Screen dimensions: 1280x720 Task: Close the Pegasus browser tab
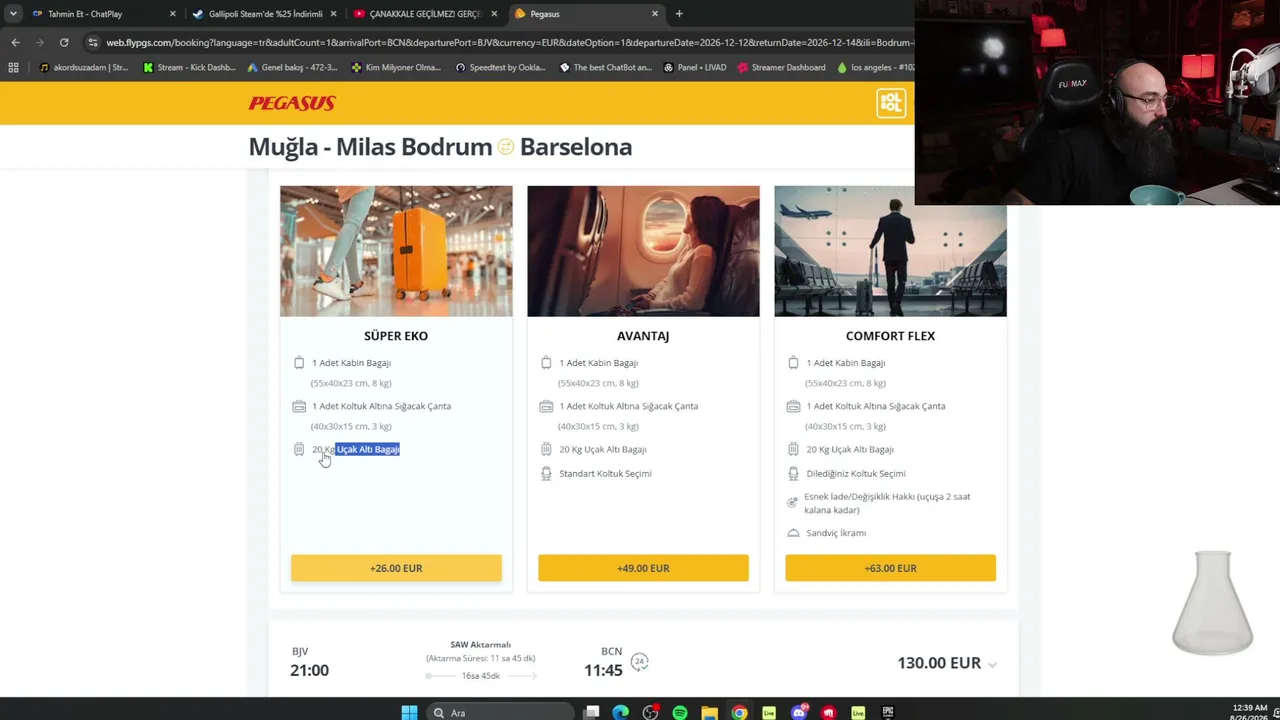(x=655, y=14)
